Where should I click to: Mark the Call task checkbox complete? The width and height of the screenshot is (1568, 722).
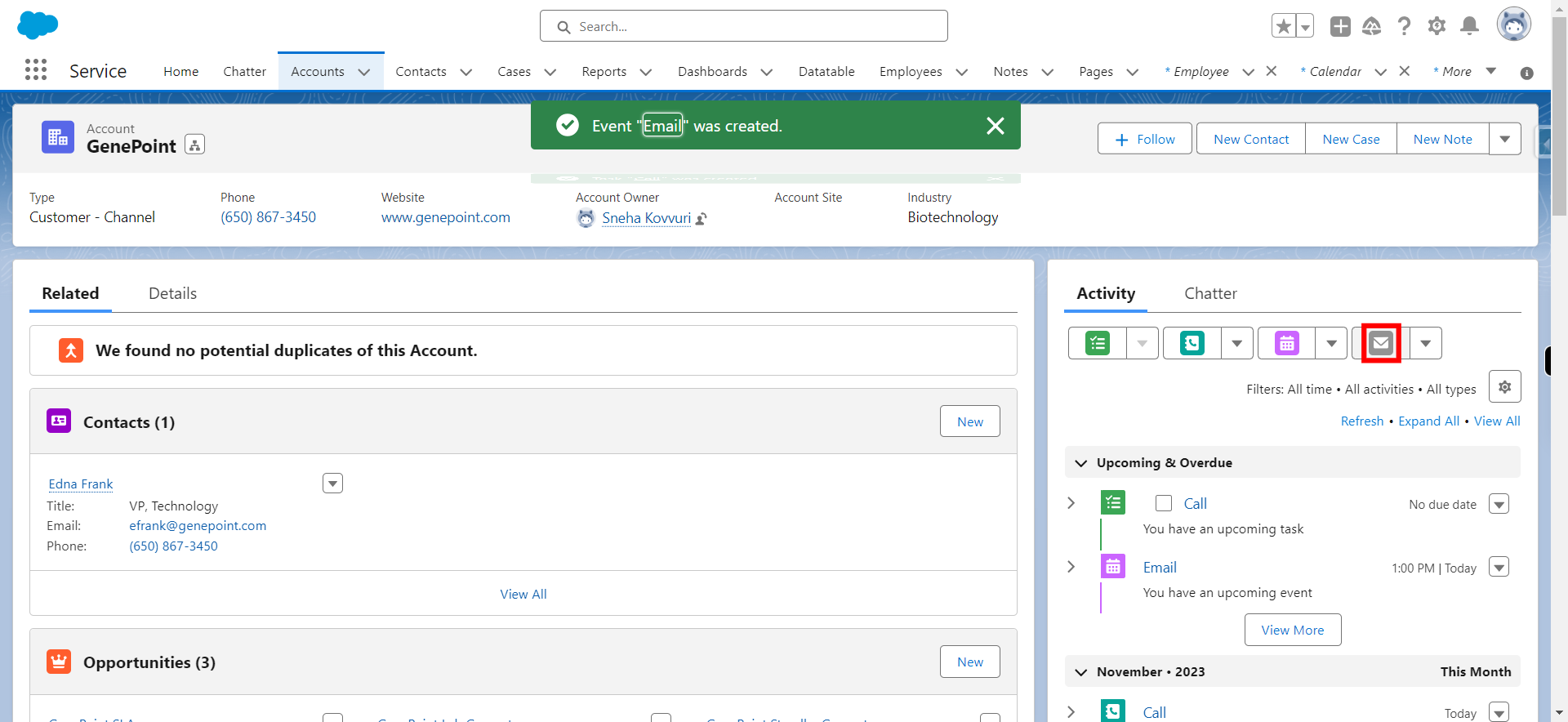pyautogui.click(x=1164, y=503)
